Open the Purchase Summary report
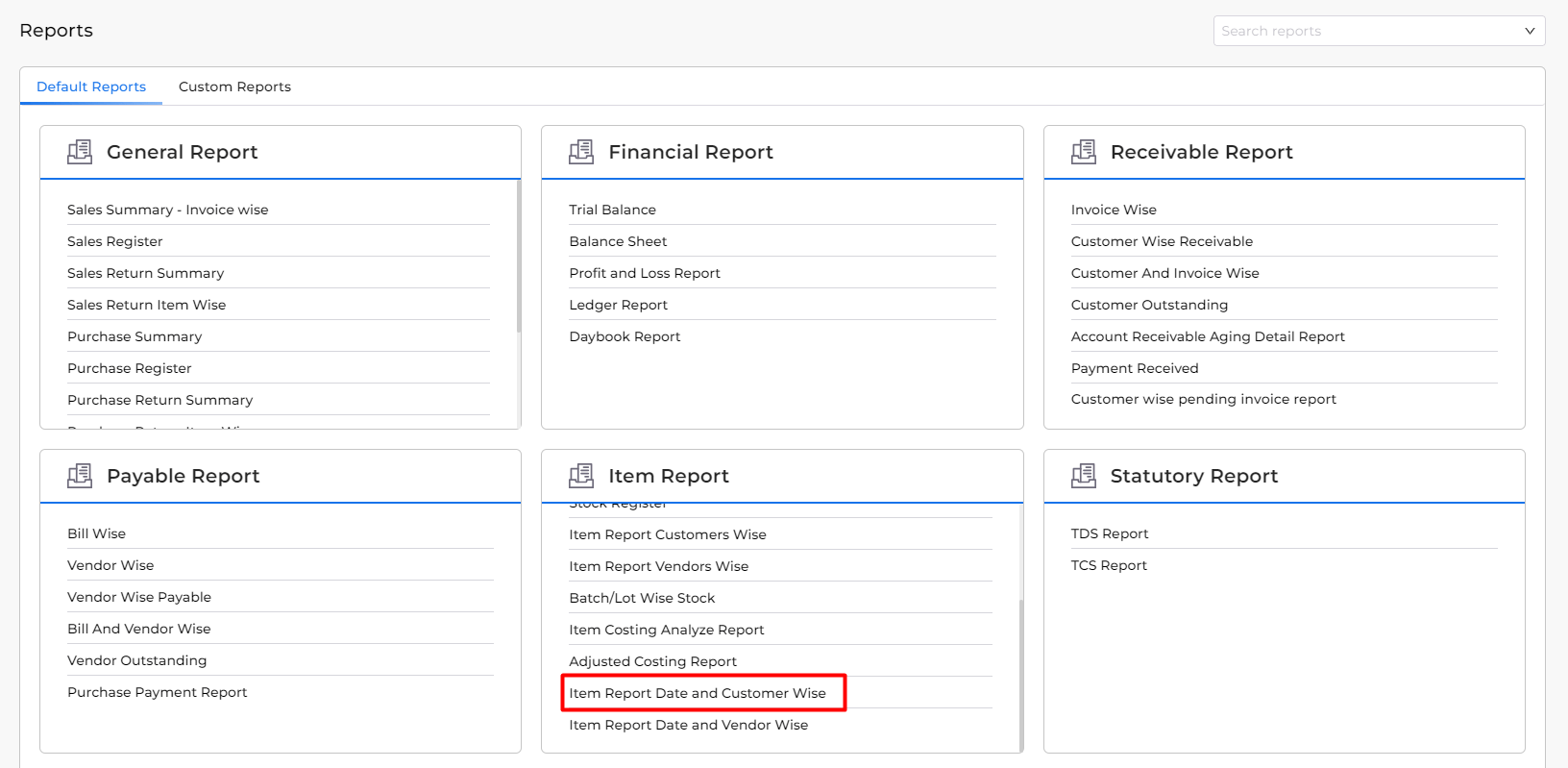Image resolution: width=1568 pixels, height=768 pixels. [135, 336]
